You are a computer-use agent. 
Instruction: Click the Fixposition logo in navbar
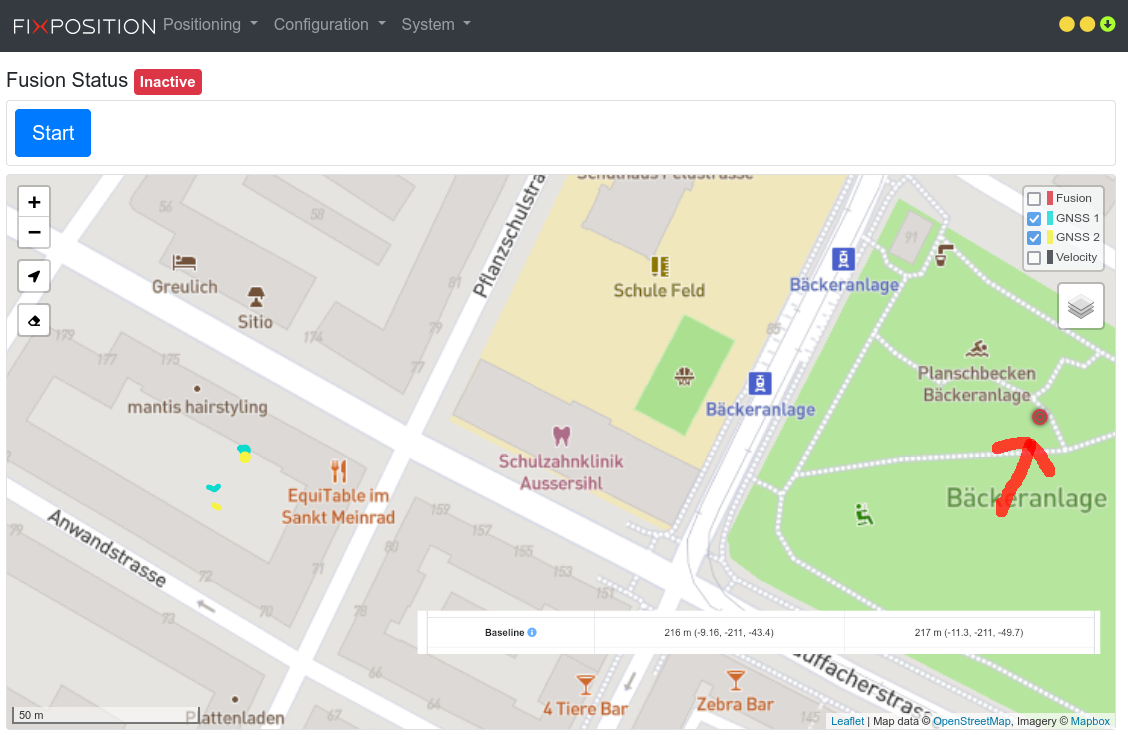(x=84, y=25)
